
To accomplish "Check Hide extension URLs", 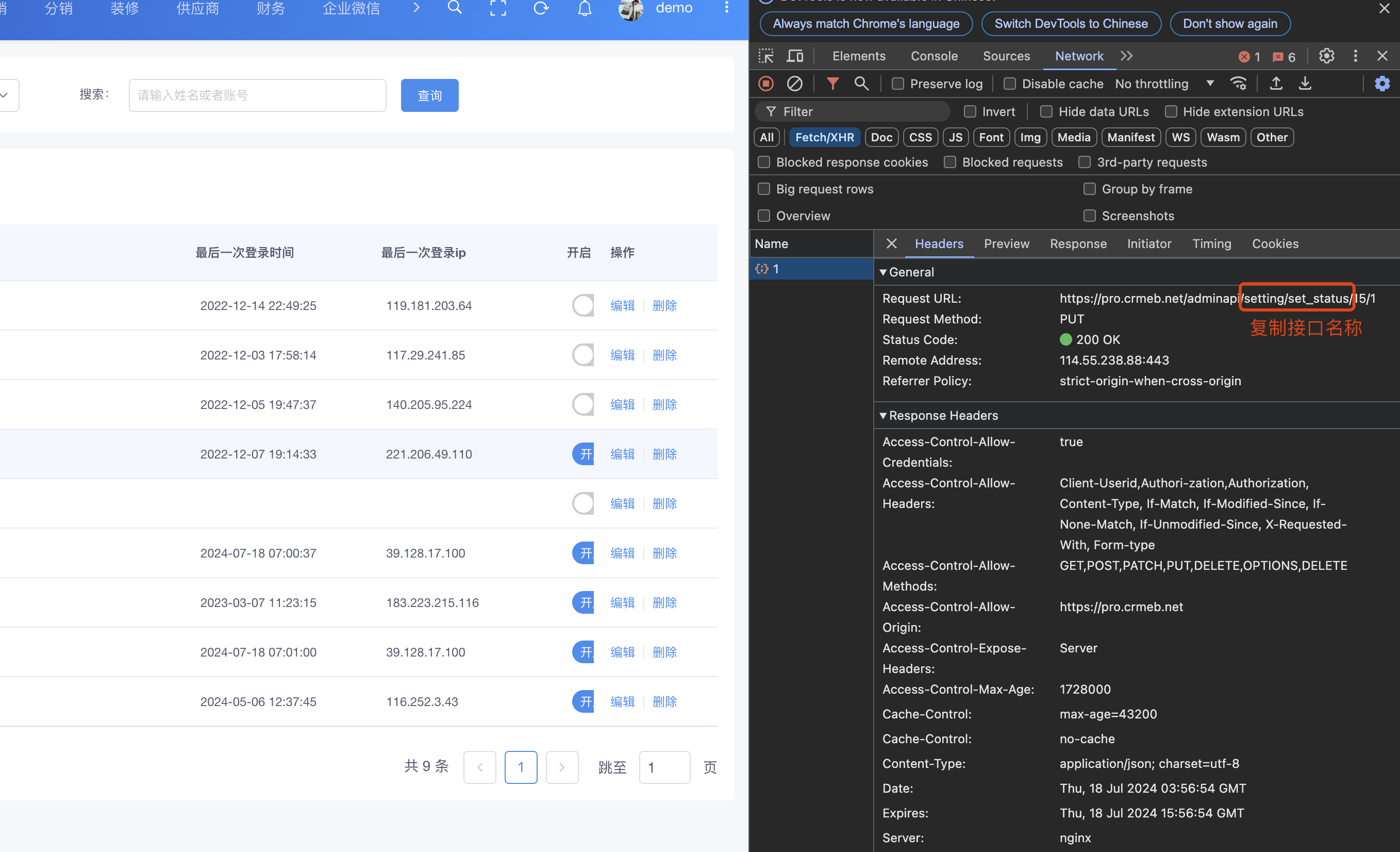I will coord(1171,112).
